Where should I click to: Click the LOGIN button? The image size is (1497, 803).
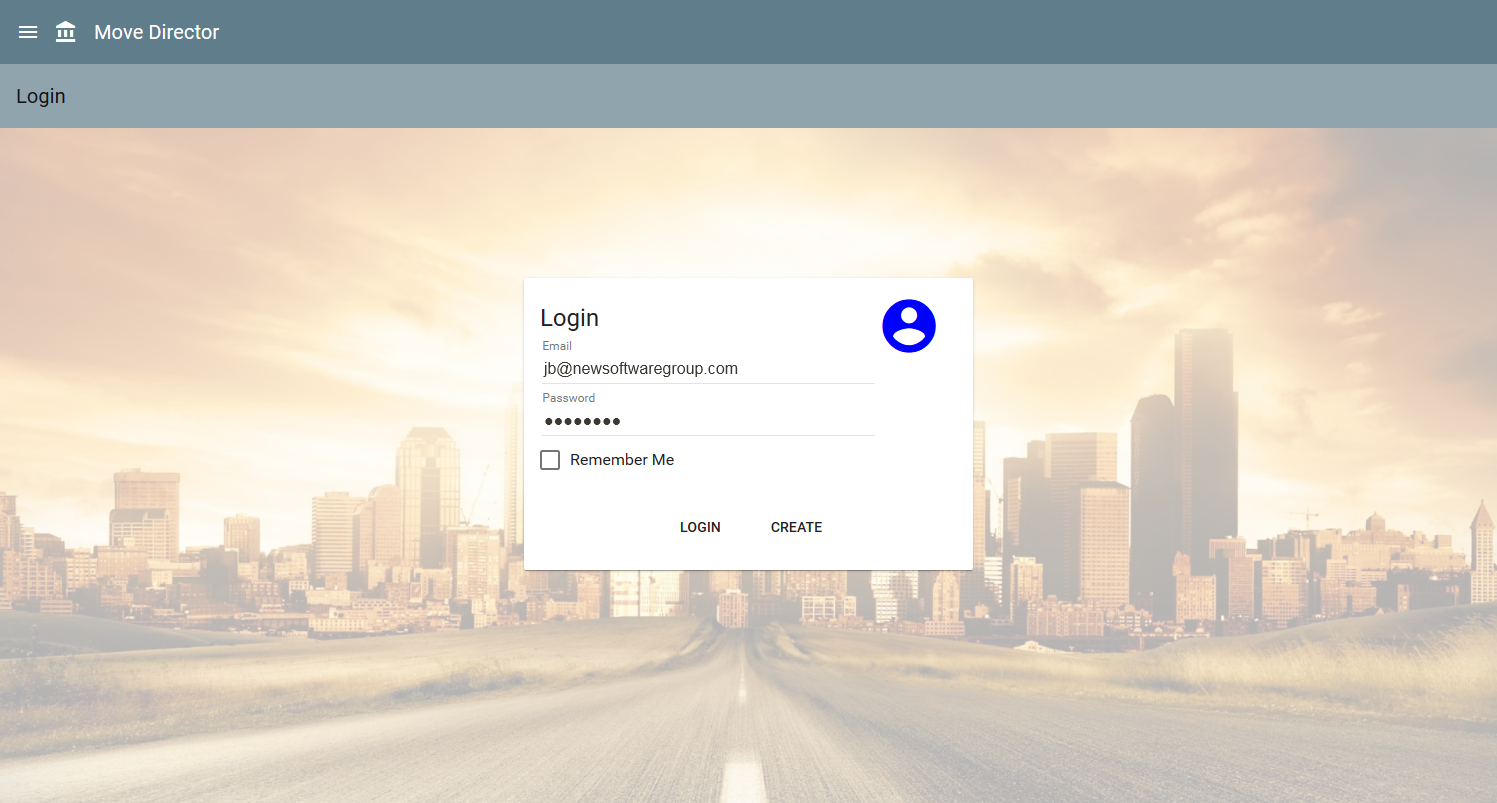(700, 527)
